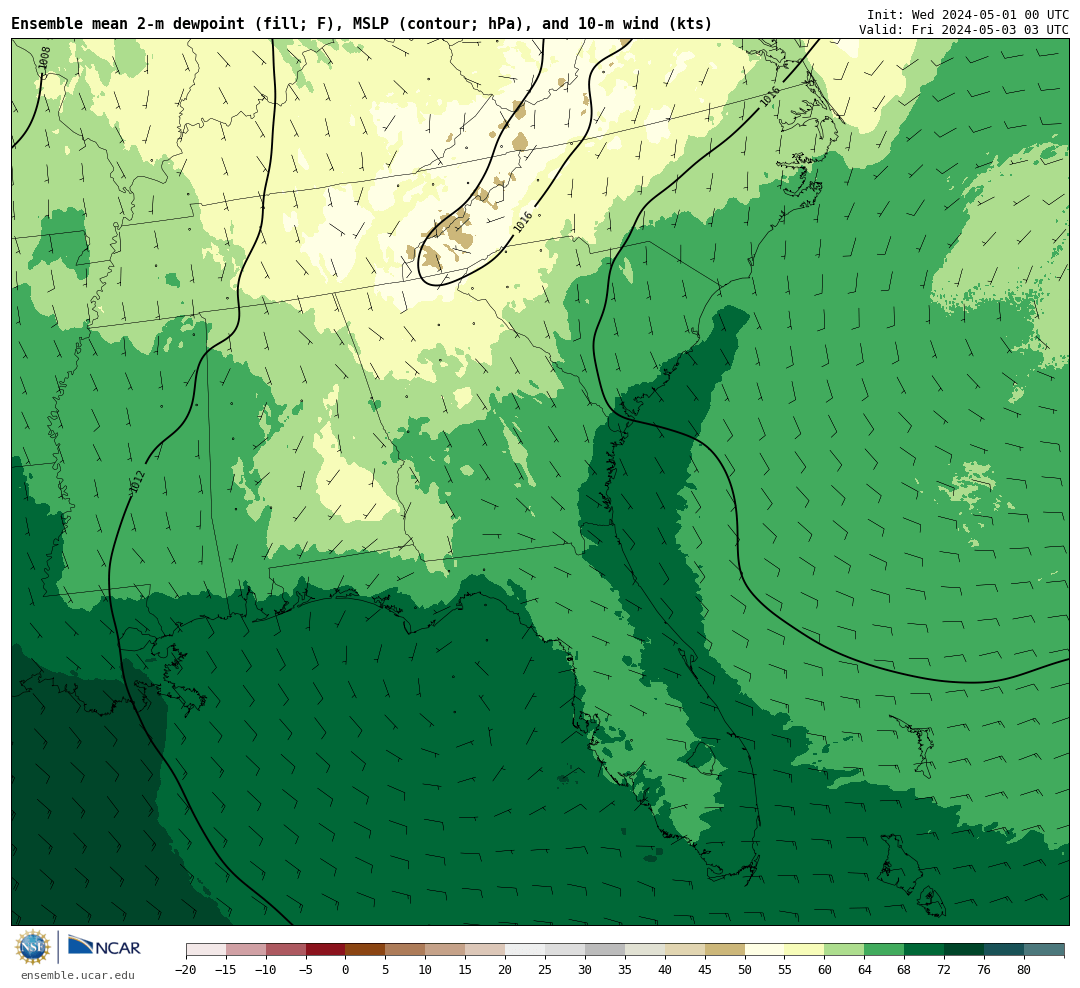The height and width of the screenshot is (988, 1080).
Task: Pick the colorbar swatch between 35 and 40
Action: coord(645,950)
